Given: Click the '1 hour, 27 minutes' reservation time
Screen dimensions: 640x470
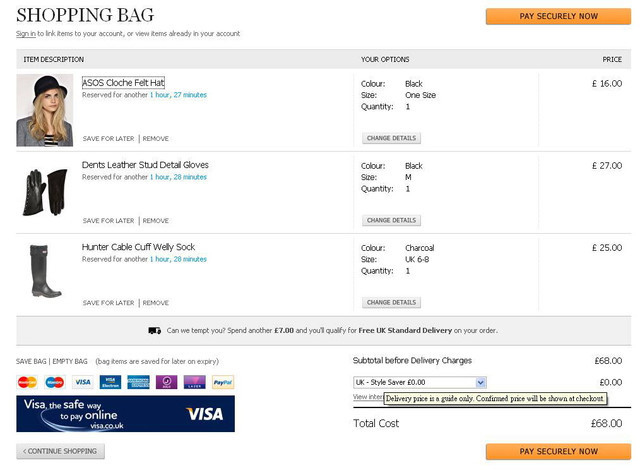Looking at the screenshot, I should pos(178,95).
